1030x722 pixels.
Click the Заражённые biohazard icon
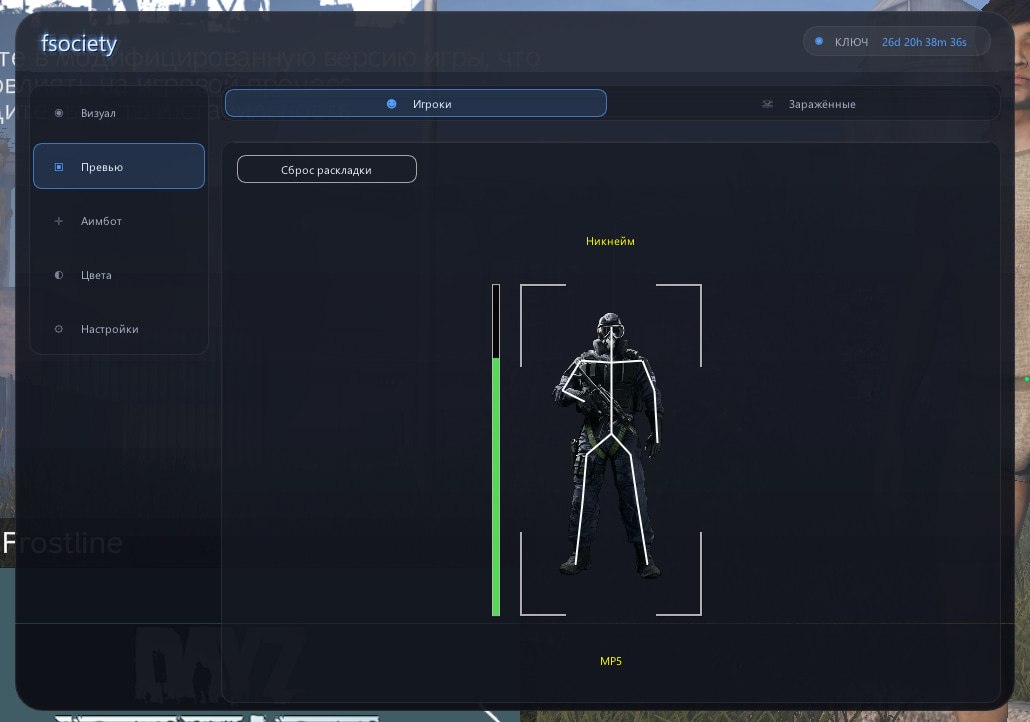pos(767,104)
